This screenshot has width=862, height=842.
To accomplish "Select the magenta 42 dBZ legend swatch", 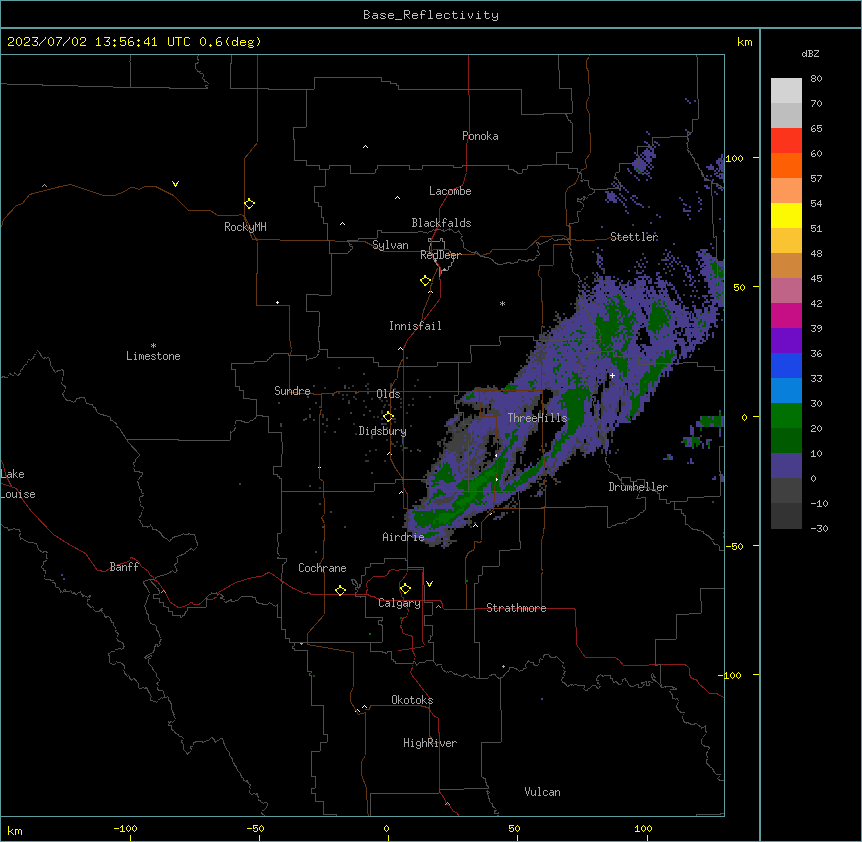I will pos(786,315).
